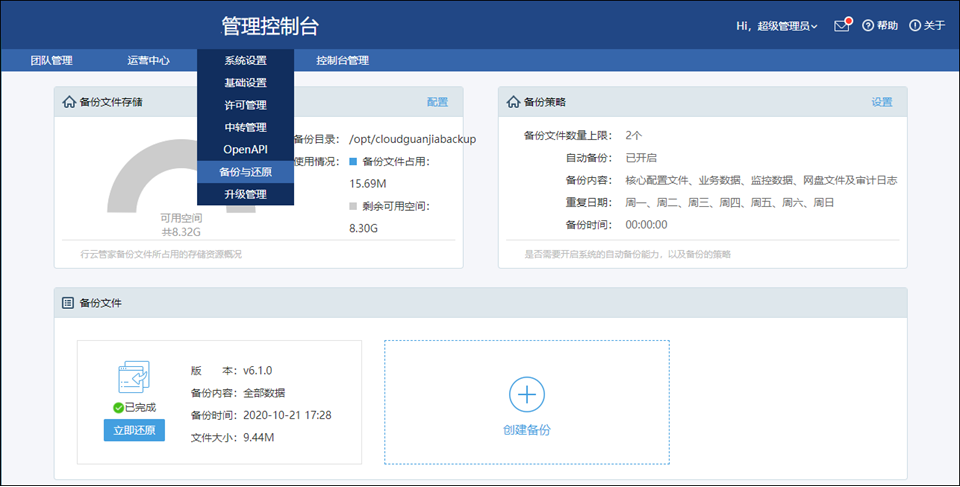
Task: Choose OpenAPI from the dropdown menu
Action: point(245,150)
